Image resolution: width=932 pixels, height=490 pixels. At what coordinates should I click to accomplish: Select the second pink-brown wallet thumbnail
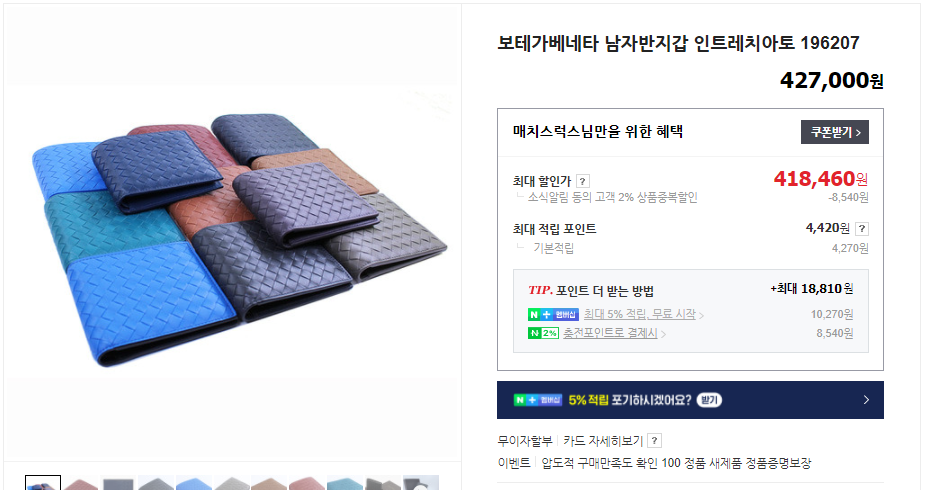point(81,483)
